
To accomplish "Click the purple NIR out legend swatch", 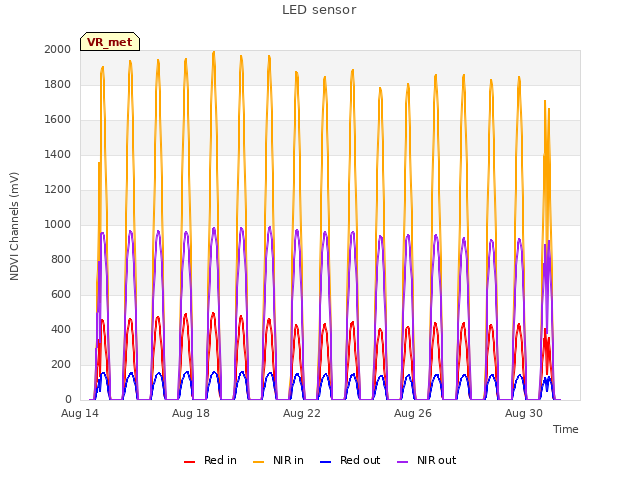I will [402, 462].
